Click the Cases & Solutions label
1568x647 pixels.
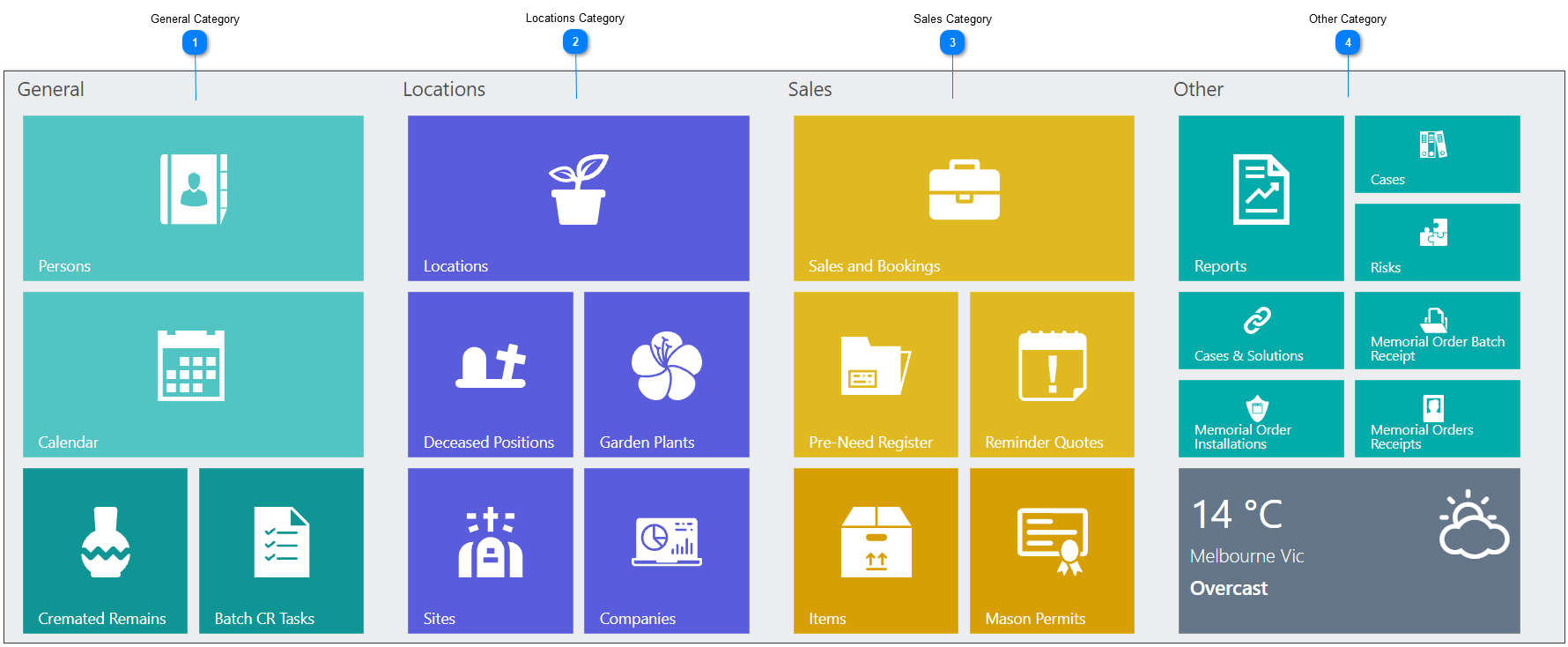click(1248, 356)
